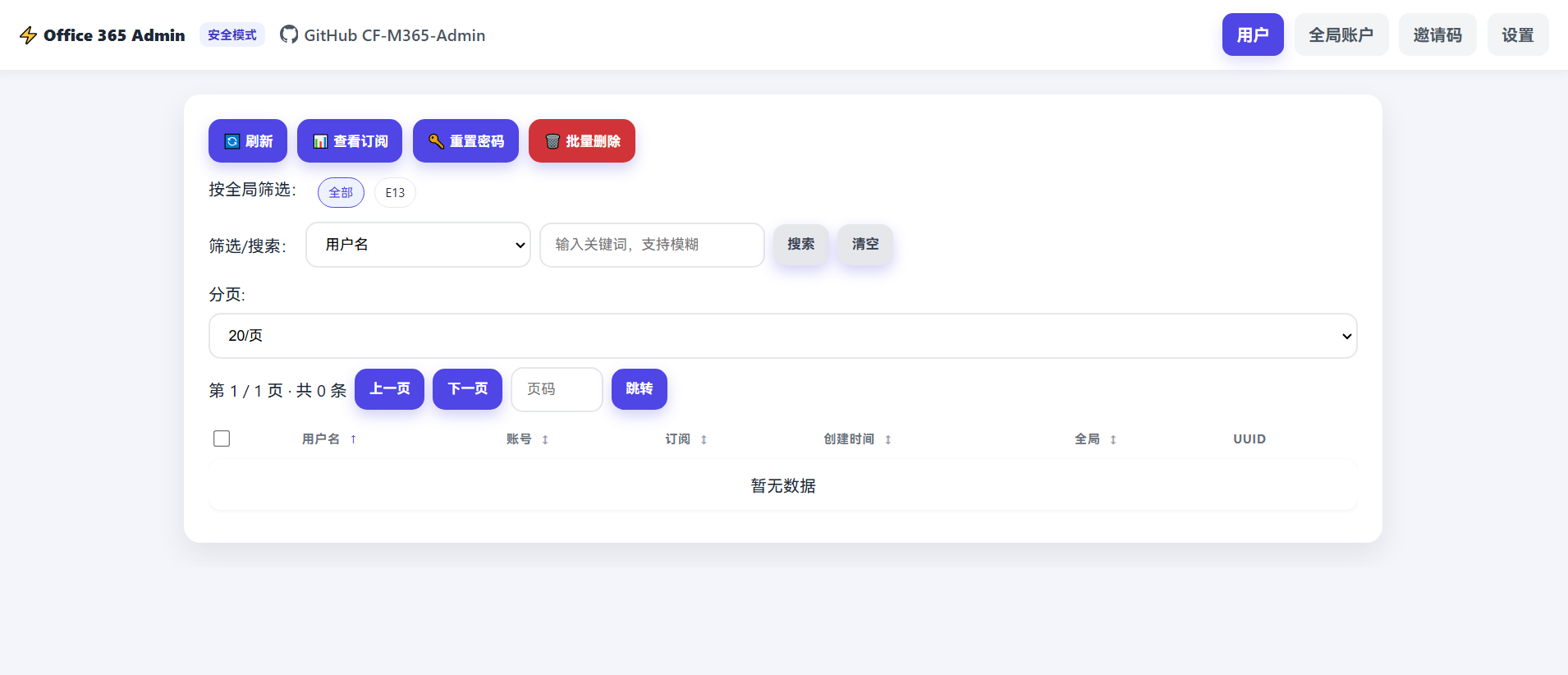Open the 邀请码 tab
Screen dimensions: 1568x675
point(1437,34)
